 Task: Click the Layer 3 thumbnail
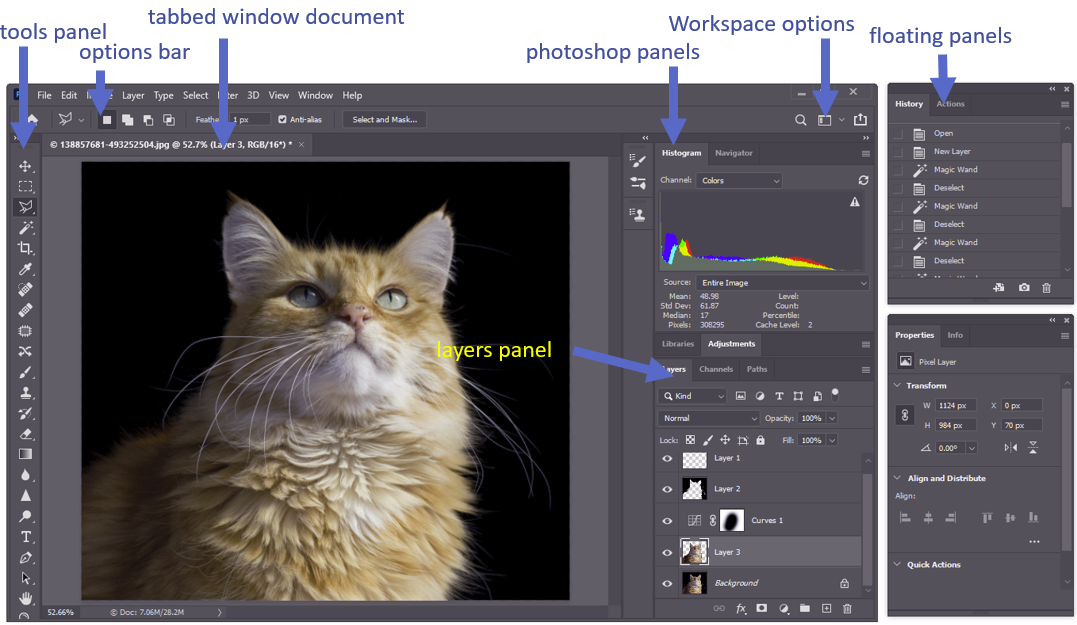[694, 550]
